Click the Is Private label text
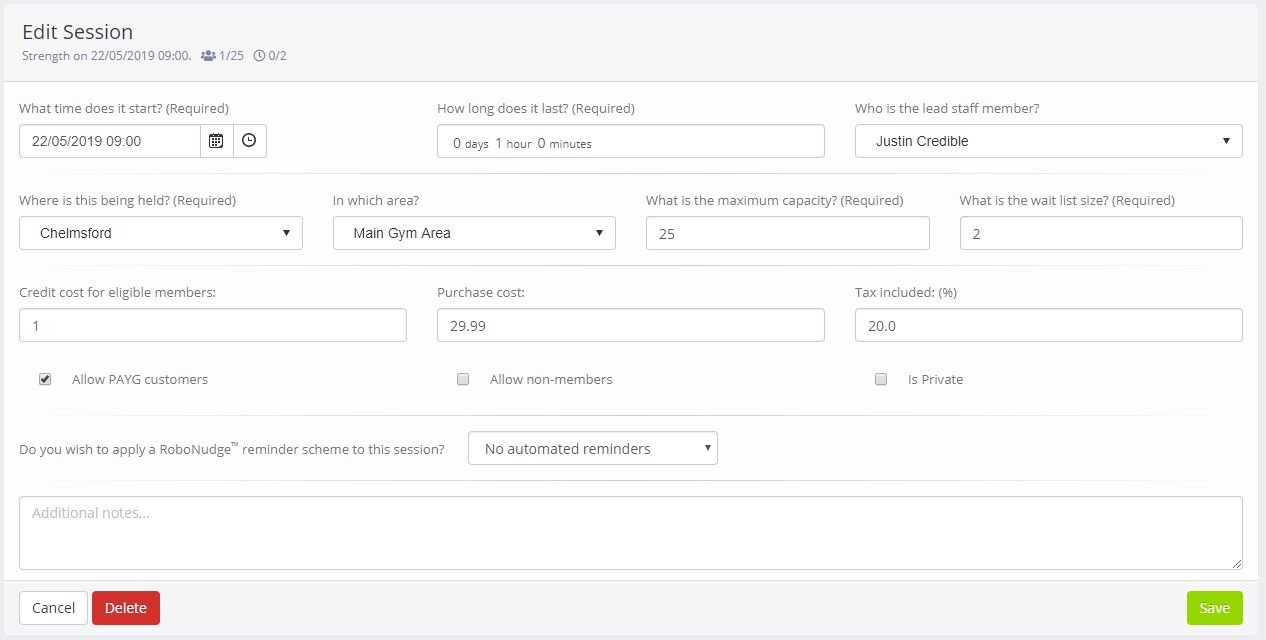This screenshot has width=1266, height=640. click(x=935, y=379)
